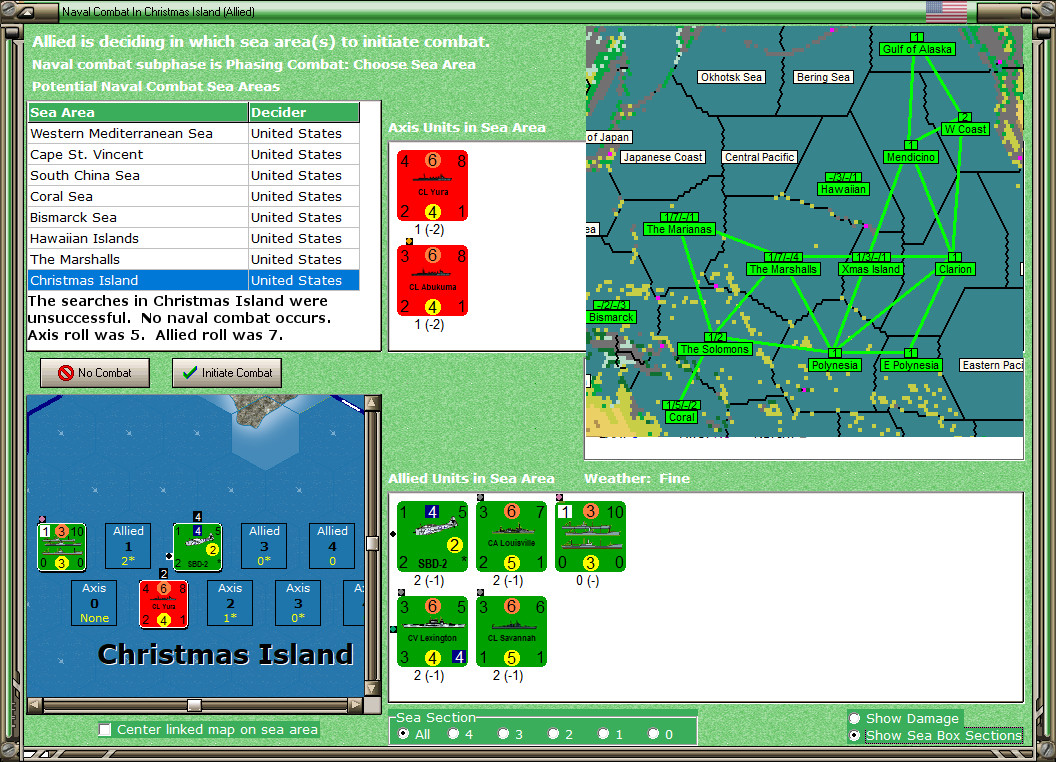Image resolution: width=1056 pixels, height=762 pixels.
Task: Click the Axis 3 sea box section
Action: point(298,603)
